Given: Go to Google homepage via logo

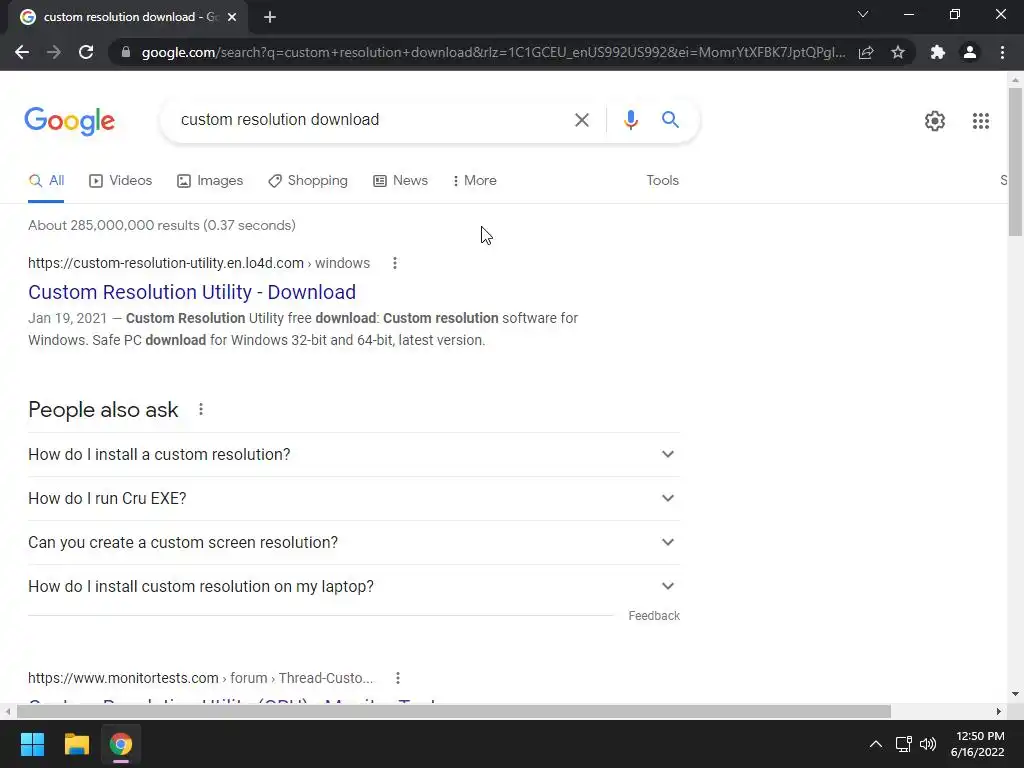Looking at the screenshot, I should [70, 121].
